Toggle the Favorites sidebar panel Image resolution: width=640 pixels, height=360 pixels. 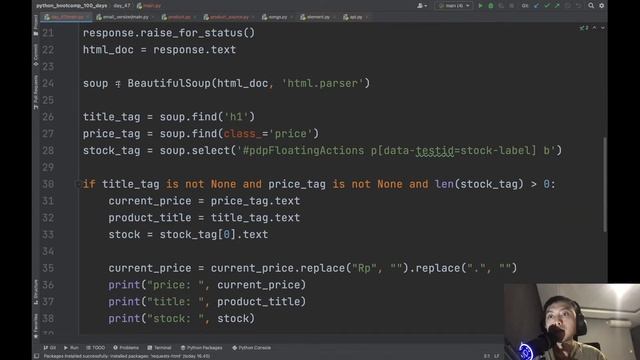pyautogui.click(x=36, y=325)
